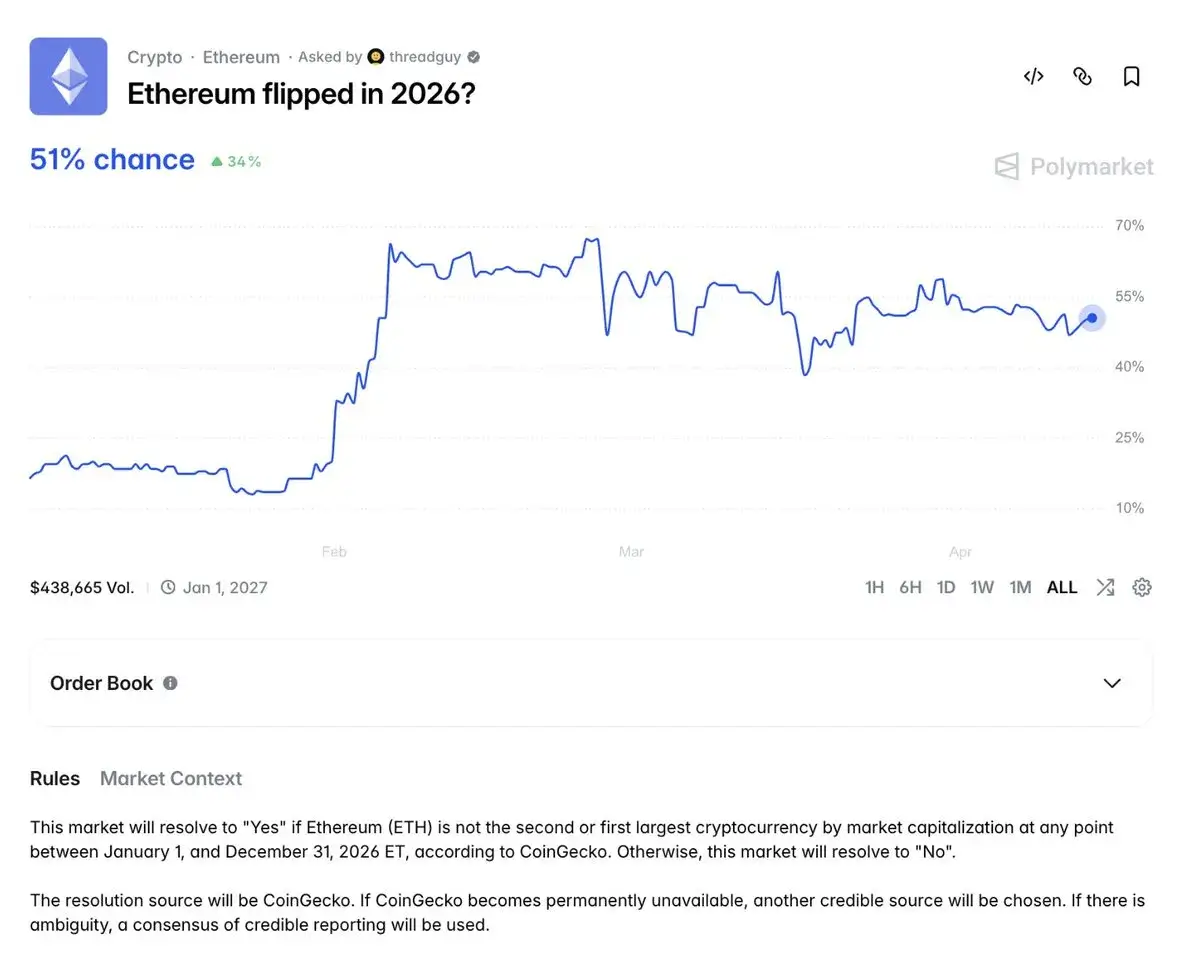Open the Crypto category link
This screenshot has height=974, width=1200.
155,57
